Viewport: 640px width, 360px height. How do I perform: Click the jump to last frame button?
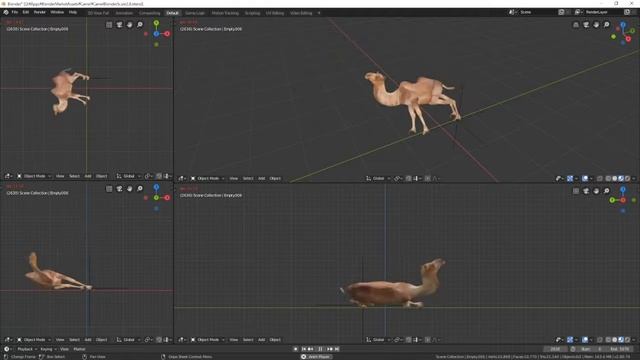click(x=337, y=349)
